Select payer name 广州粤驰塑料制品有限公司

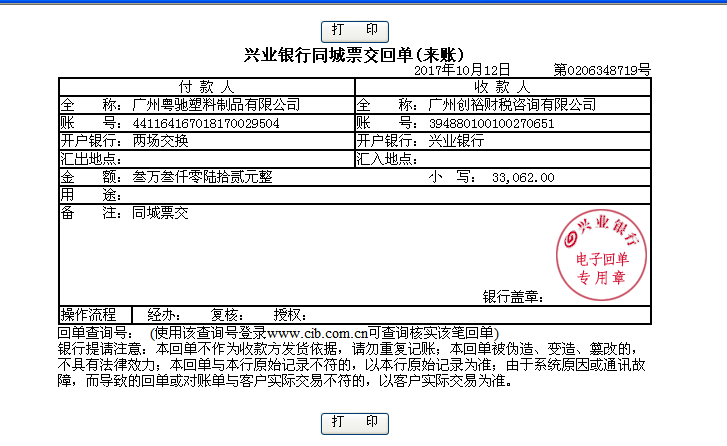216,105
